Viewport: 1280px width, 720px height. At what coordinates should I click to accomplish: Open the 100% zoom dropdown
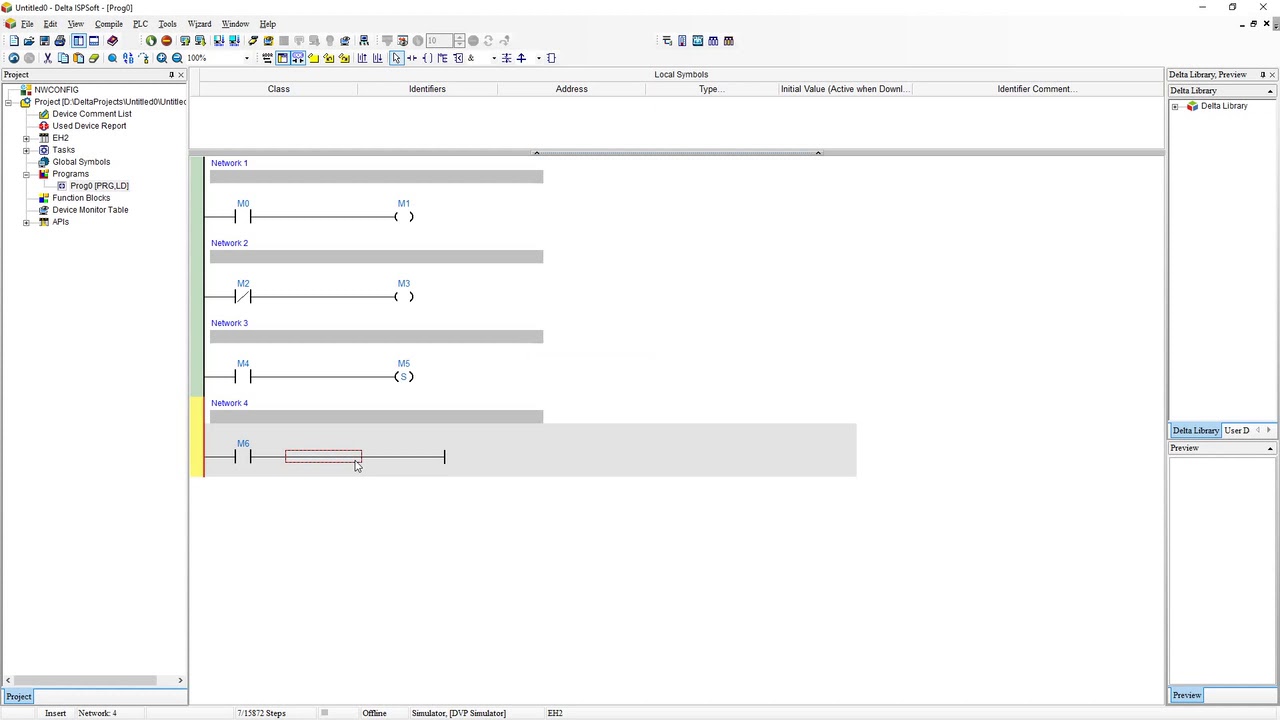click(x=246, y=58)
